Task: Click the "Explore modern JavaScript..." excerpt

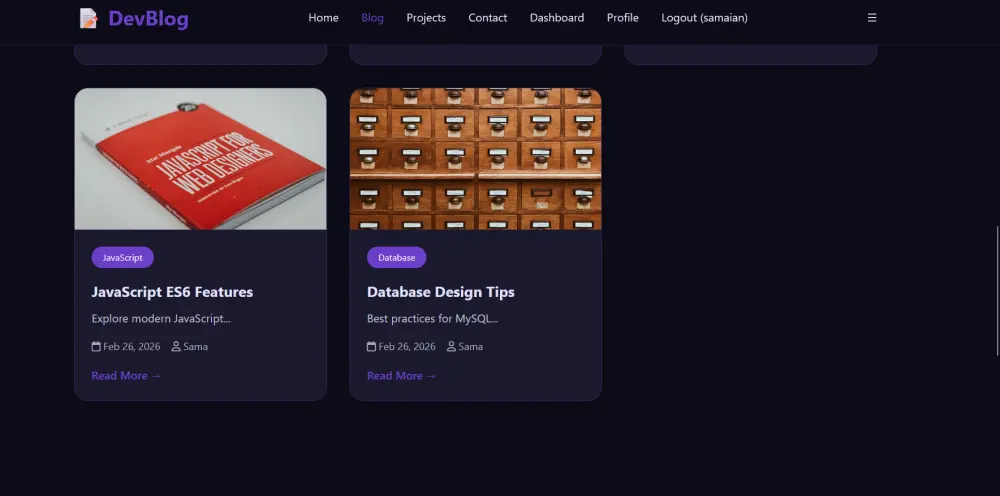Action: pos(161,319)
